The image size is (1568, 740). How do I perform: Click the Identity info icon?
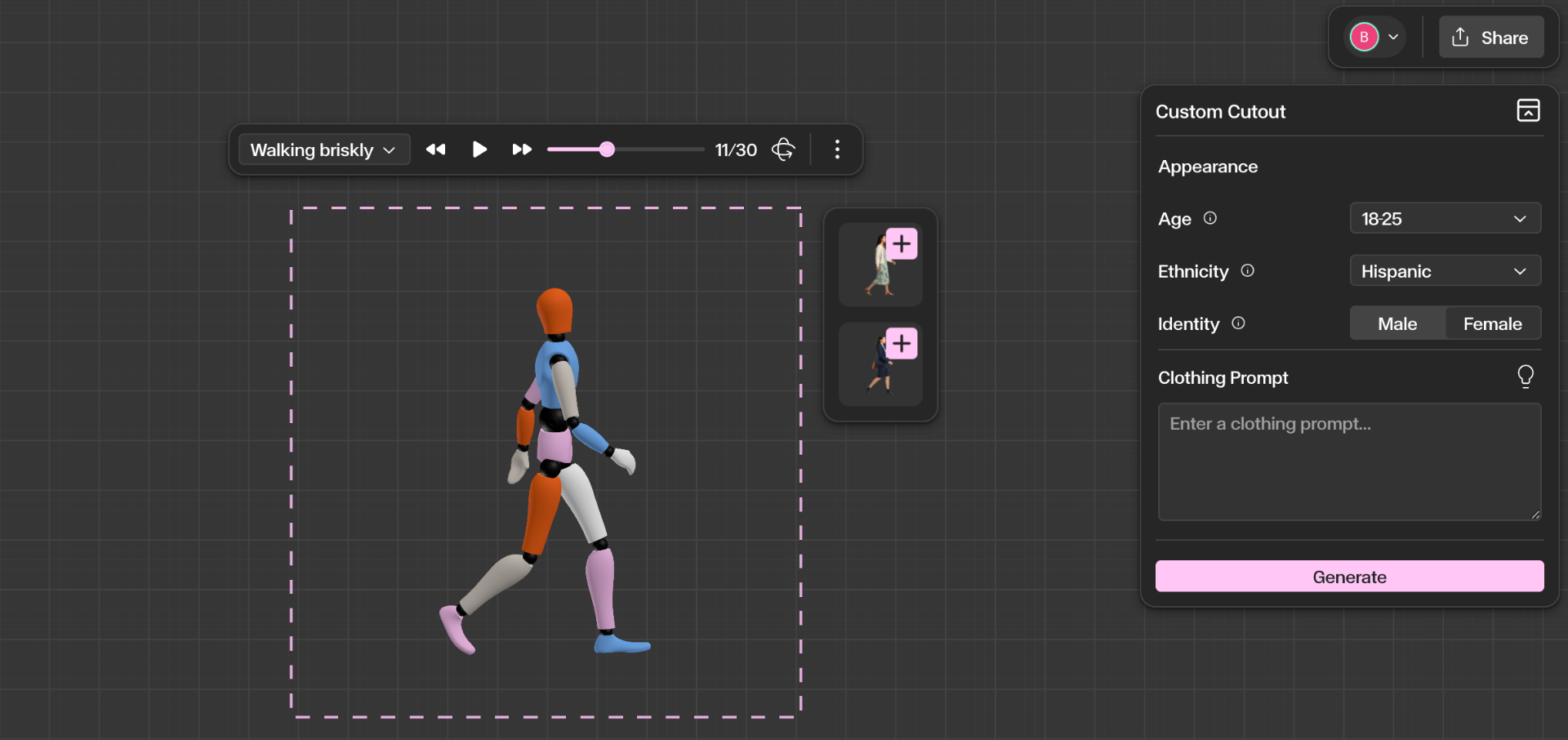(x=1238, y=323)
